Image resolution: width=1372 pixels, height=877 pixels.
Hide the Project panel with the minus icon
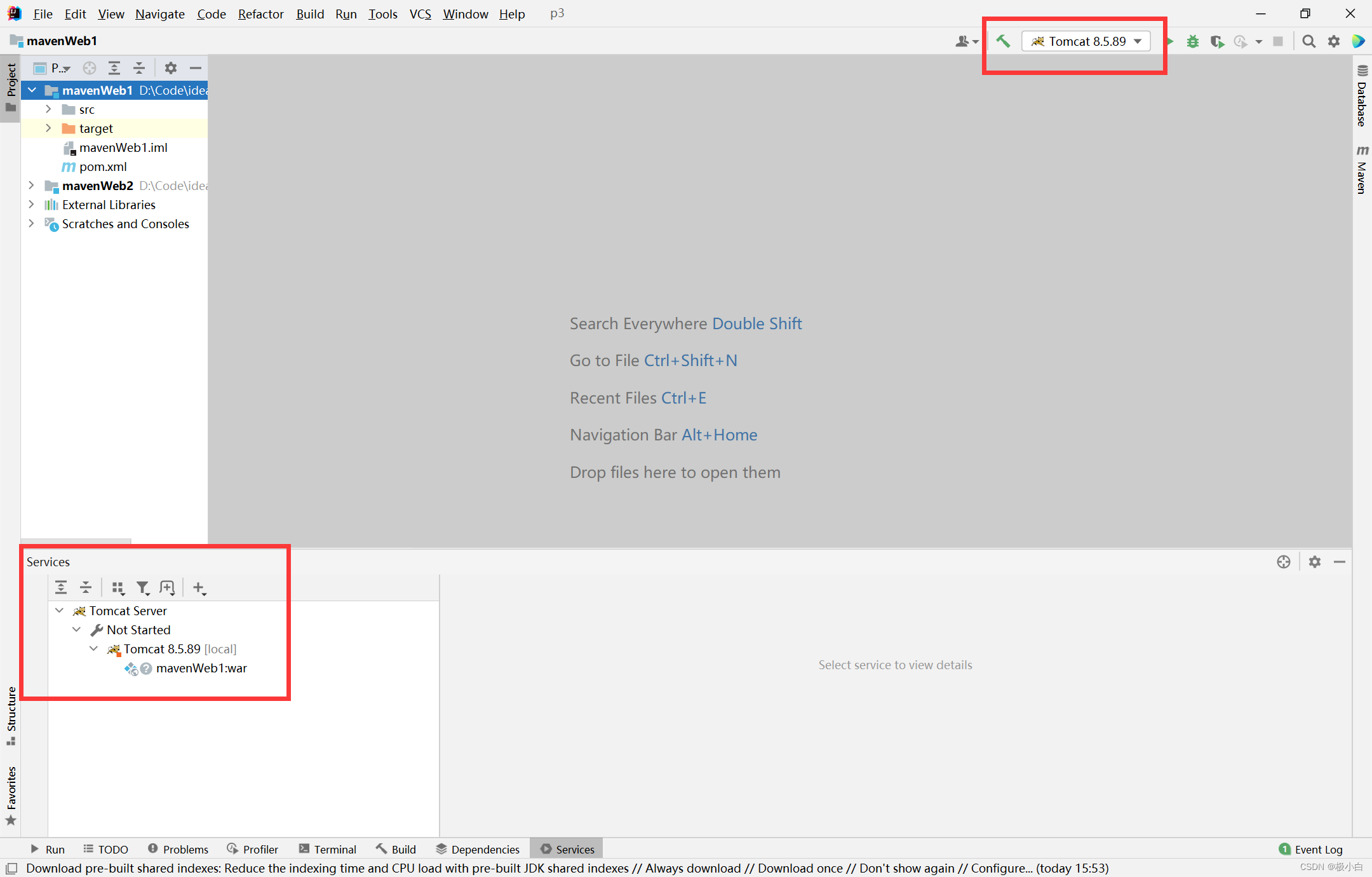click(x=196, y=68)
